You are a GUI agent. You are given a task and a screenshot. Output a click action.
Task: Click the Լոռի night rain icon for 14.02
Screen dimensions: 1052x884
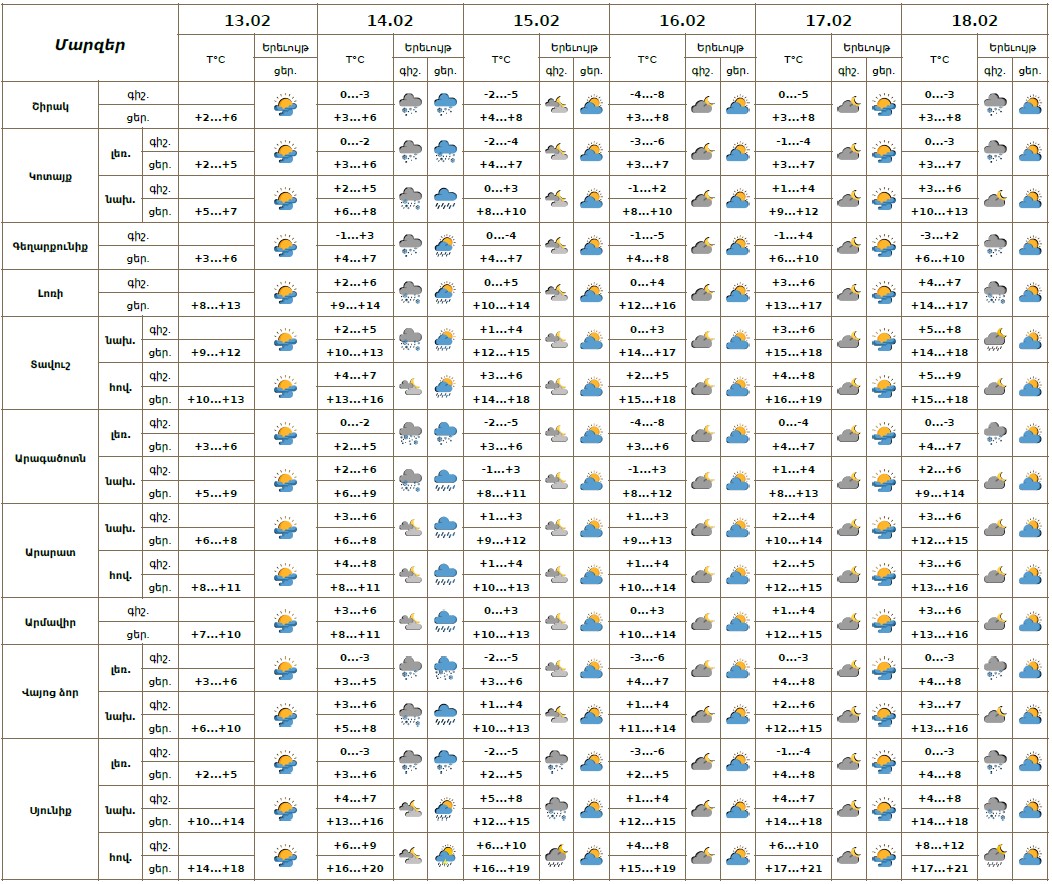pos(410,293)
